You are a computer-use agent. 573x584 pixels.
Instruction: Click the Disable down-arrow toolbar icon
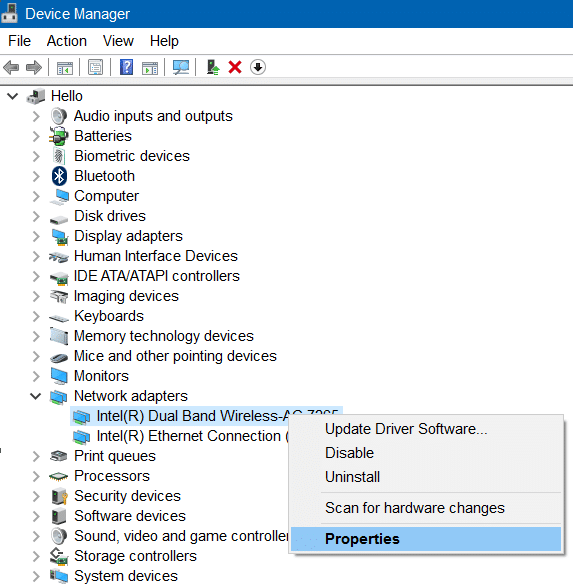point(258,67)
